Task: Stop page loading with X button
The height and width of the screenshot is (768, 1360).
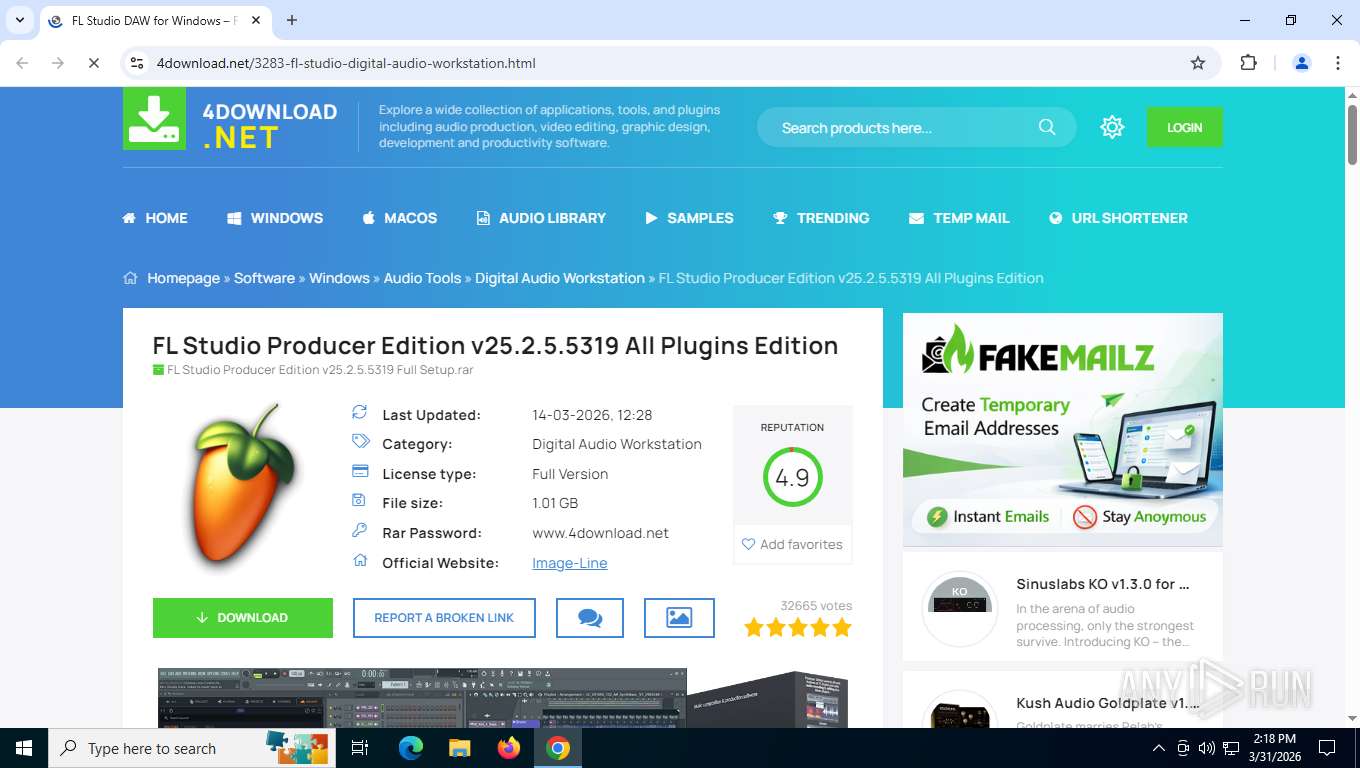Action: tap(93, 63)
